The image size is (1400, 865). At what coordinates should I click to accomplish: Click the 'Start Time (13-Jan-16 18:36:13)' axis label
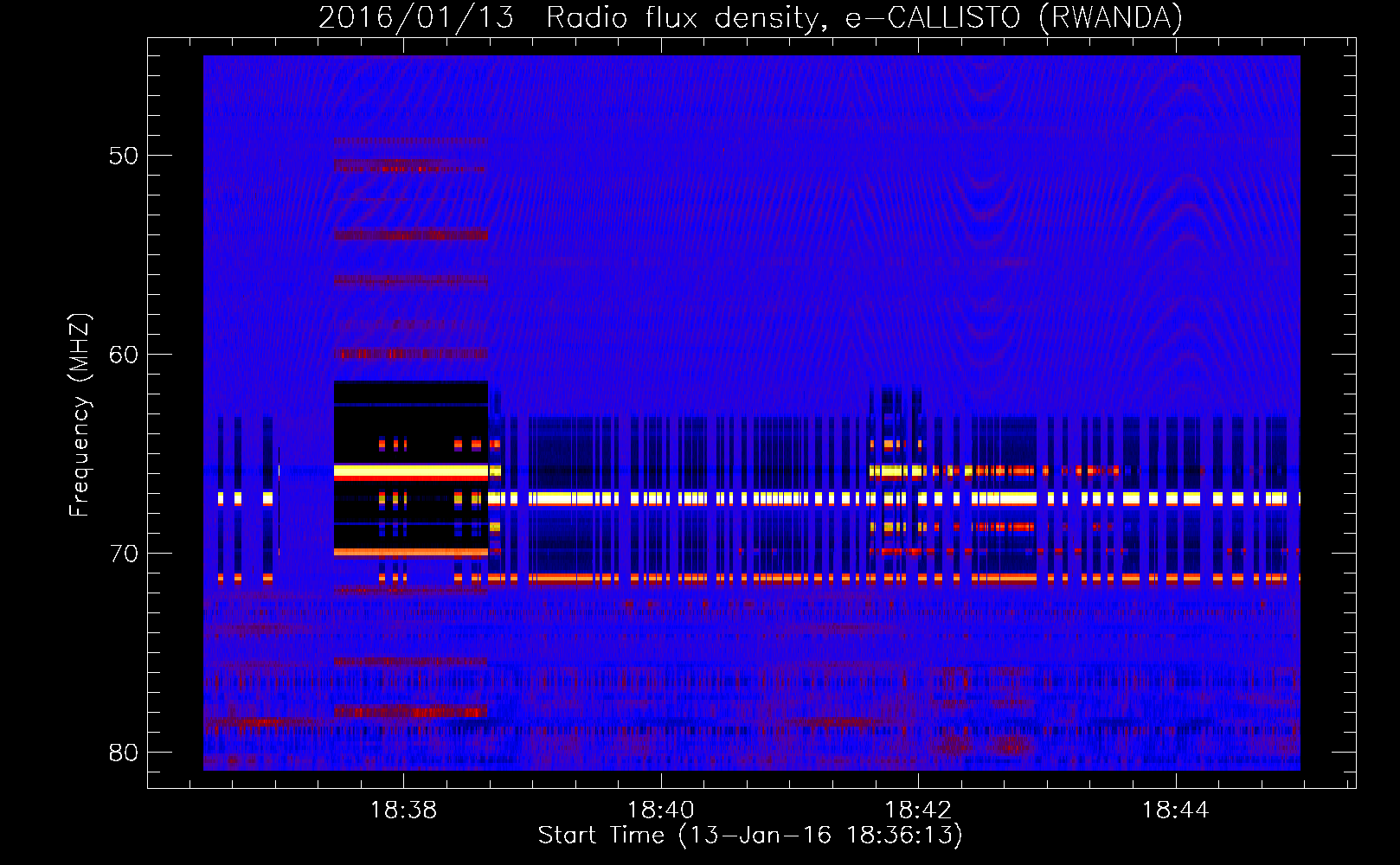point(750,835)
